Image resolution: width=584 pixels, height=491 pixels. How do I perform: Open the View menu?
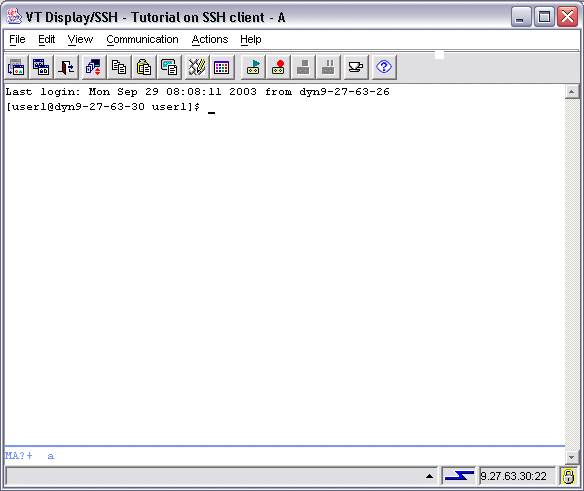pyautogui.click(x=80, y=39)
